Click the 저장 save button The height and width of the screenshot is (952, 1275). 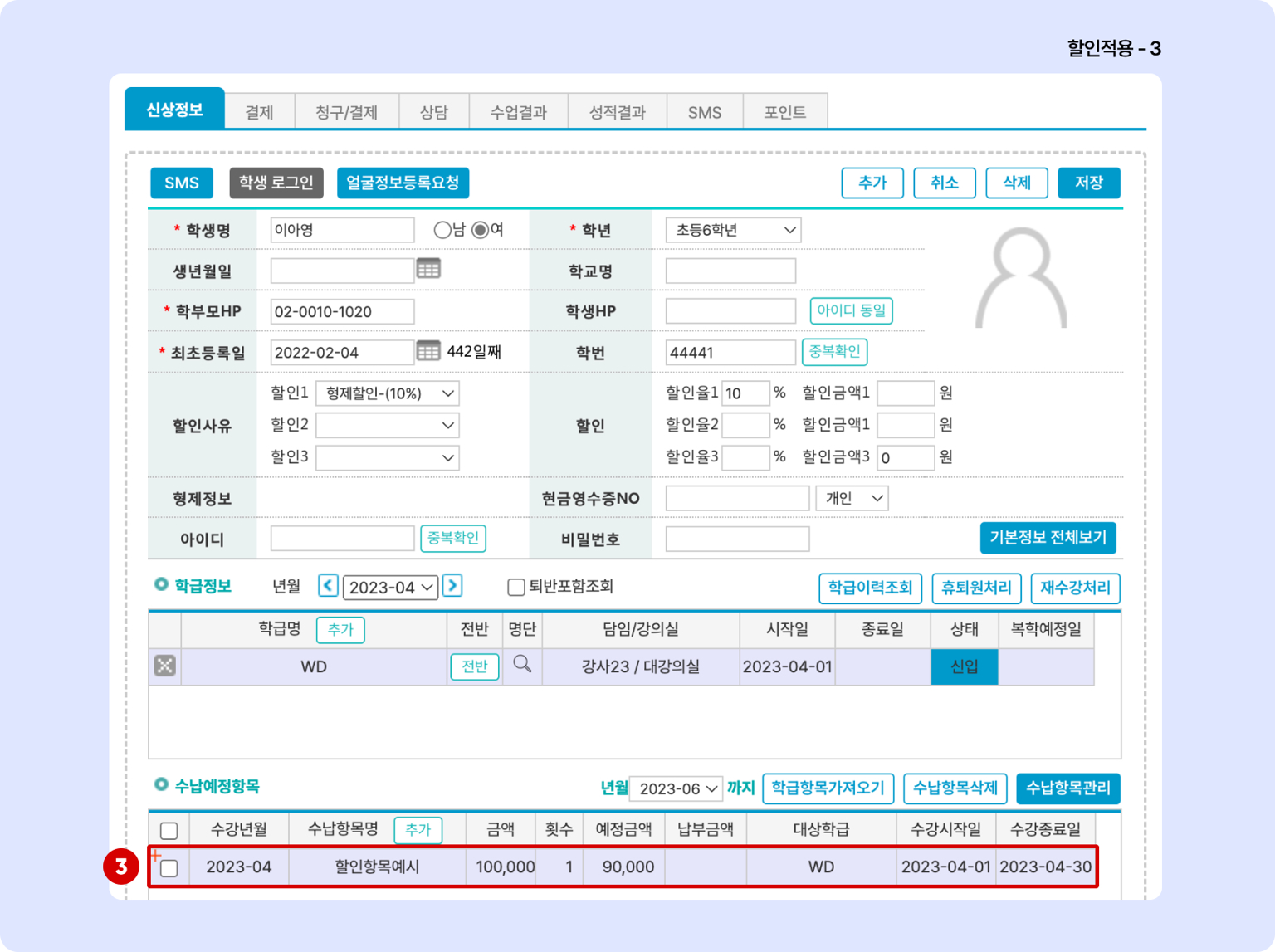click(1088, 183)
